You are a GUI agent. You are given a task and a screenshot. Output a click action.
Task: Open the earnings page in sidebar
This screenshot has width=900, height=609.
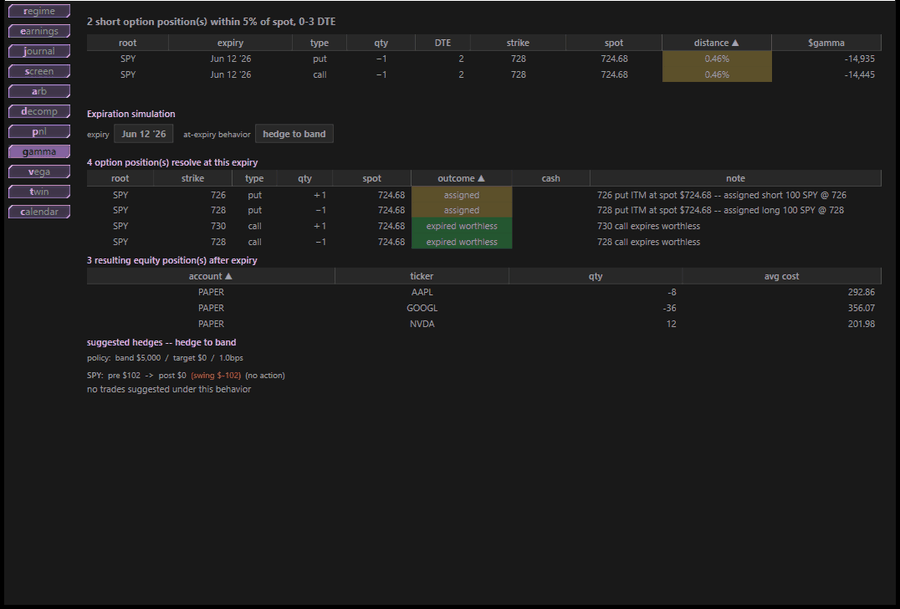[x=39, y=31]
